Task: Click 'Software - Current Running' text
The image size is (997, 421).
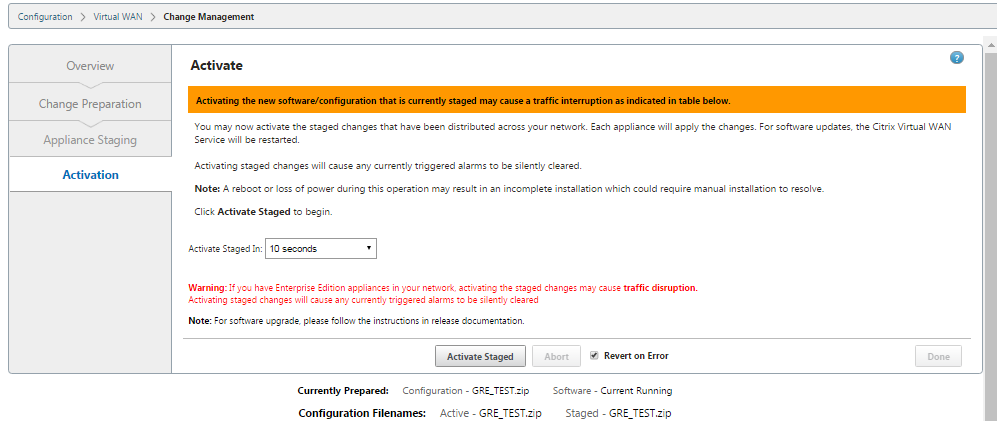Action: click(612, 390)
